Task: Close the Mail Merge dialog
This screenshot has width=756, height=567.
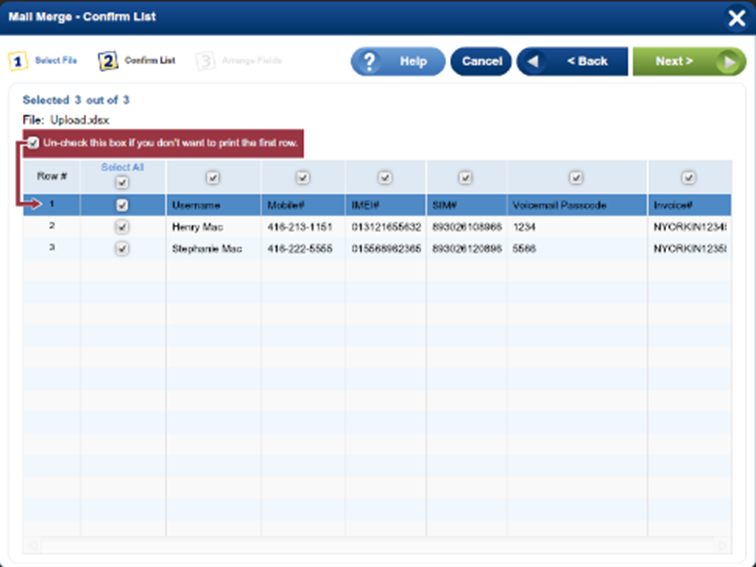Action: 736,17
